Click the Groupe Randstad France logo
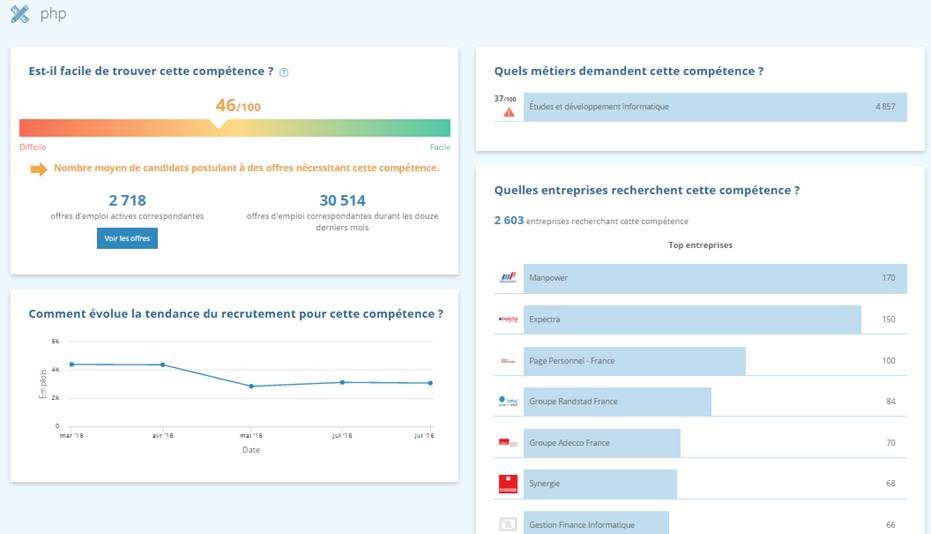 tap(508, 402)
